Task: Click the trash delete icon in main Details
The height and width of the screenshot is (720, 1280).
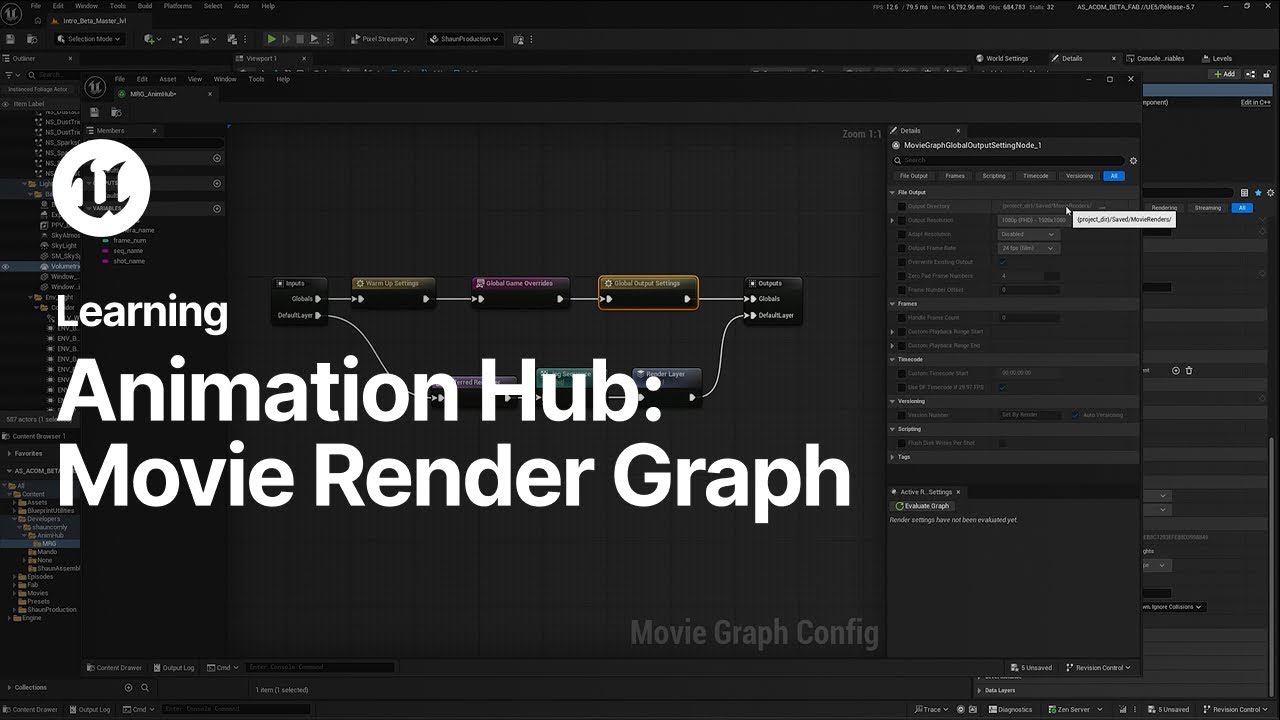Action: (1189, 371)
